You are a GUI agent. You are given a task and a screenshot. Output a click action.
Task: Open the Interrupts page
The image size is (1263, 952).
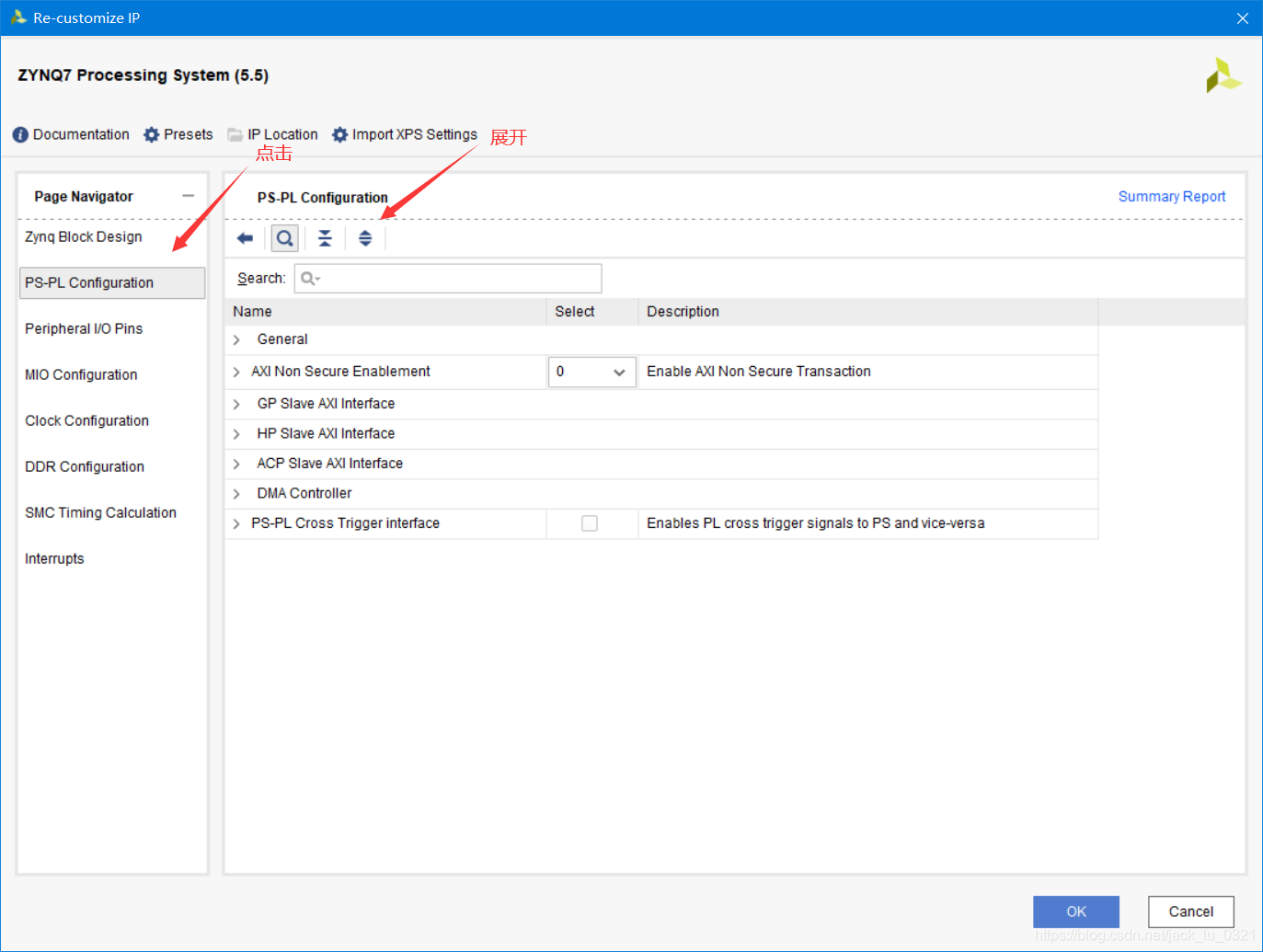click(x=54, y=558)
